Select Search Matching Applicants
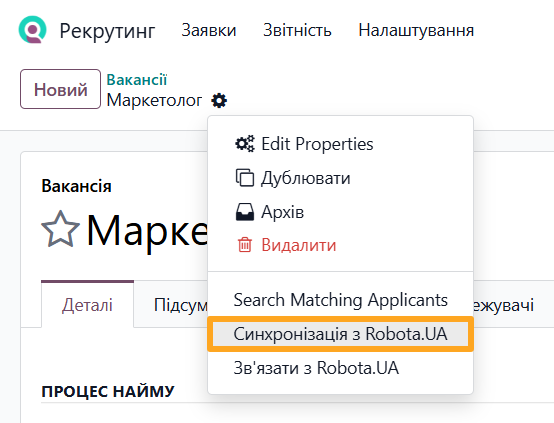The height and width of the screenshot is (423, 554). (x=340, y=300)
